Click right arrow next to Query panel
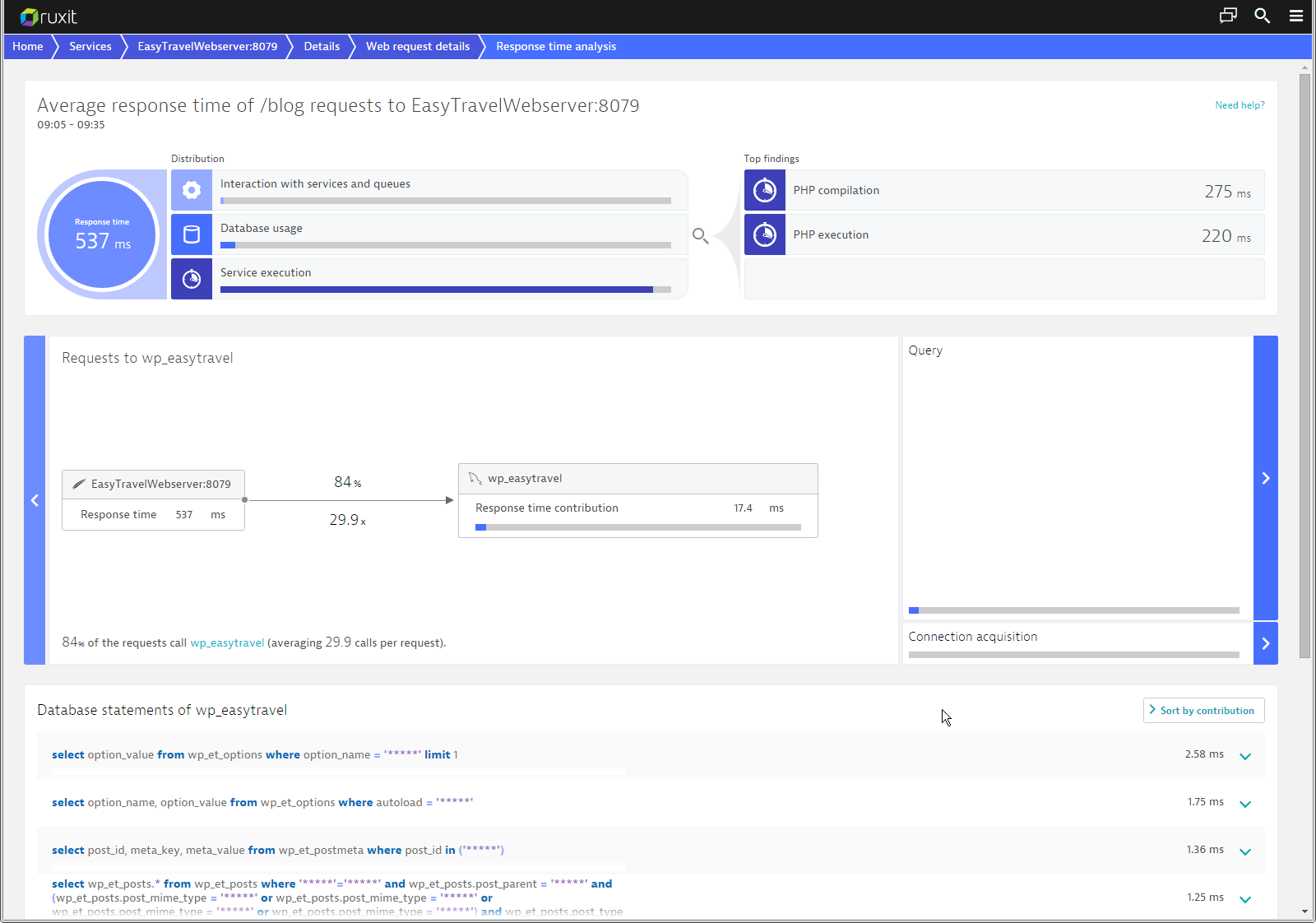This screenshot has height=923, width=1316. click(1266, 478)
